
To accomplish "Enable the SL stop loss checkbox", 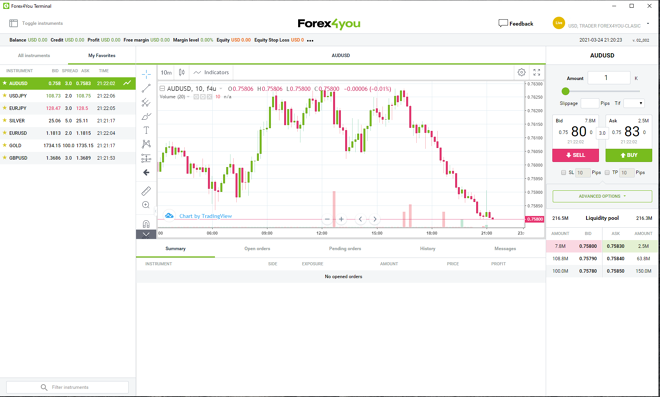I will click(x=563, y=173).
